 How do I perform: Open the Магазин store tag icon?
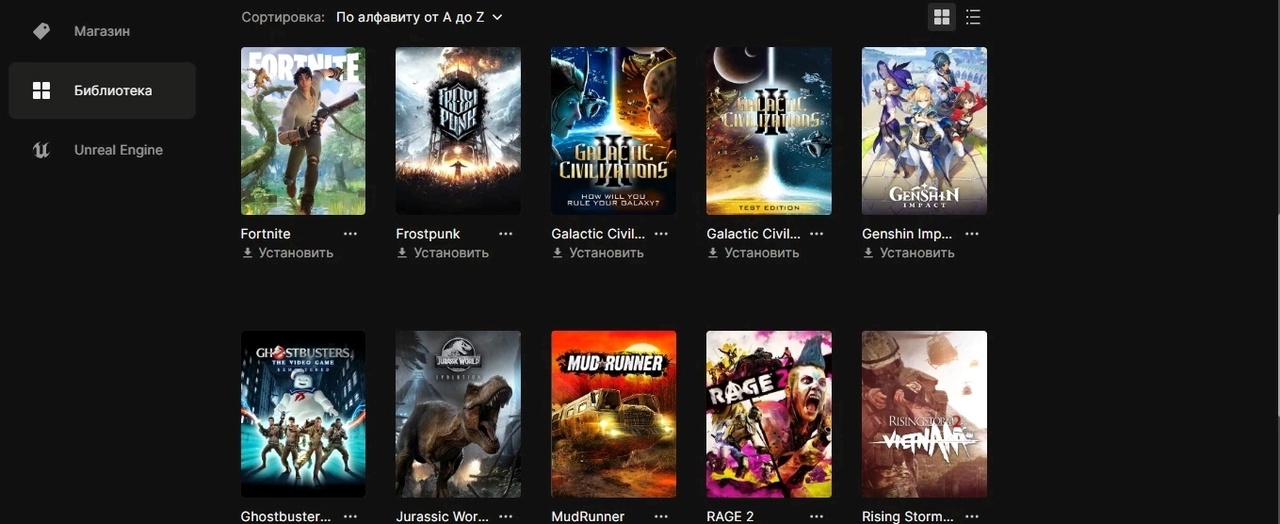(x=41, y=31)
